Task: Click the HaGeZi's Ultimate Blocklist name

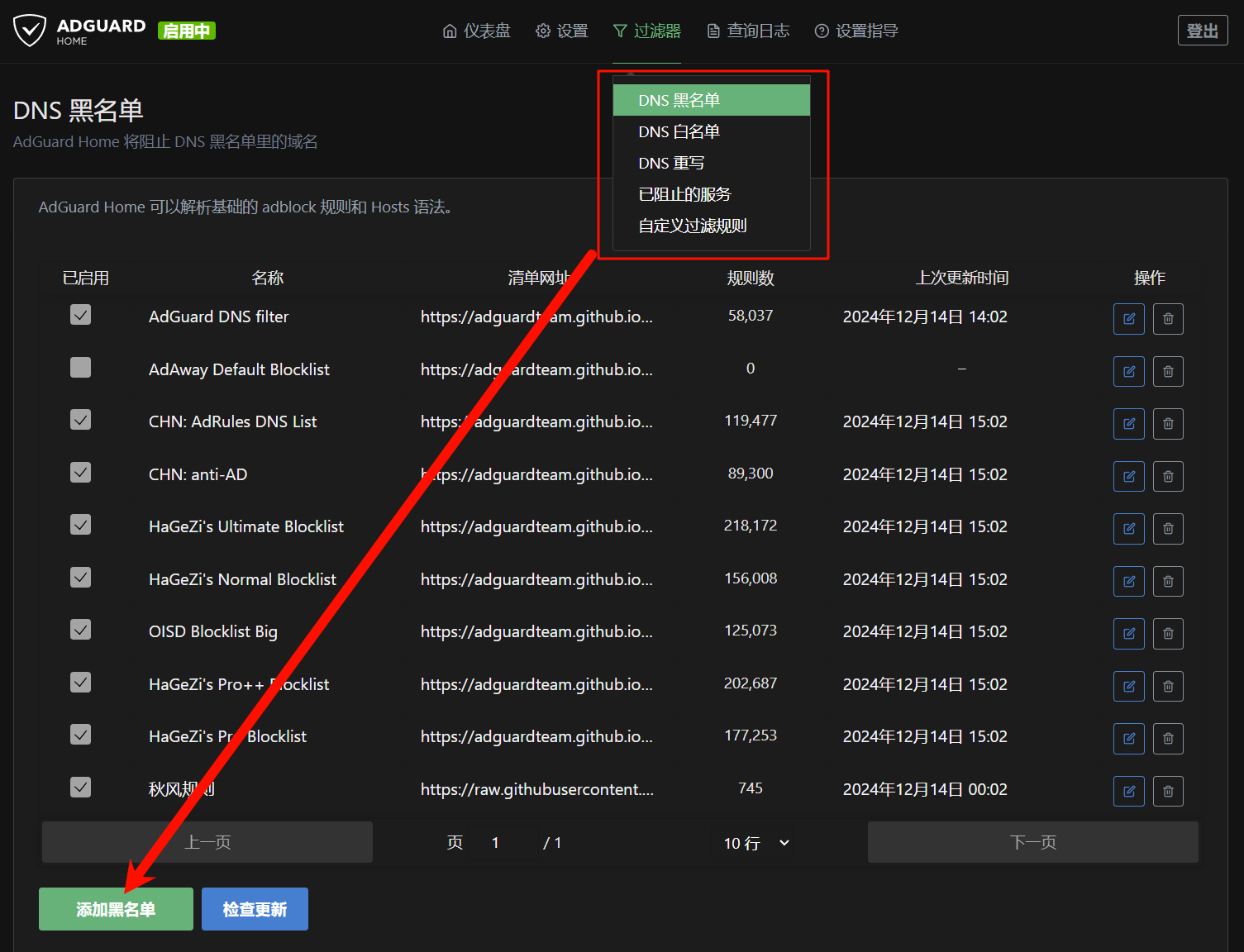Action: (246, 526)
